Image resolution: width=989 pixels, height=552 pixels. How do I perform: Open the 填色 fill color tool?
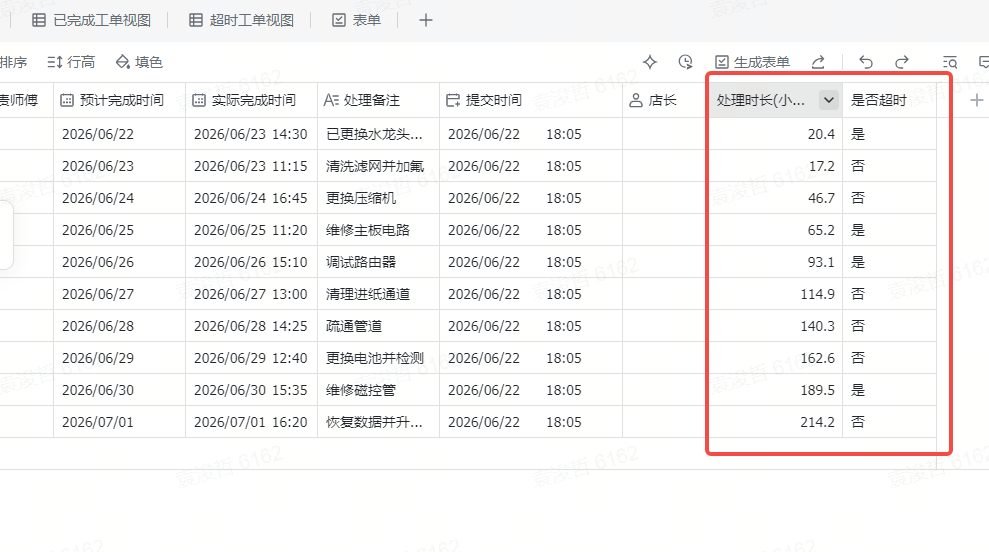coord(139,62)
